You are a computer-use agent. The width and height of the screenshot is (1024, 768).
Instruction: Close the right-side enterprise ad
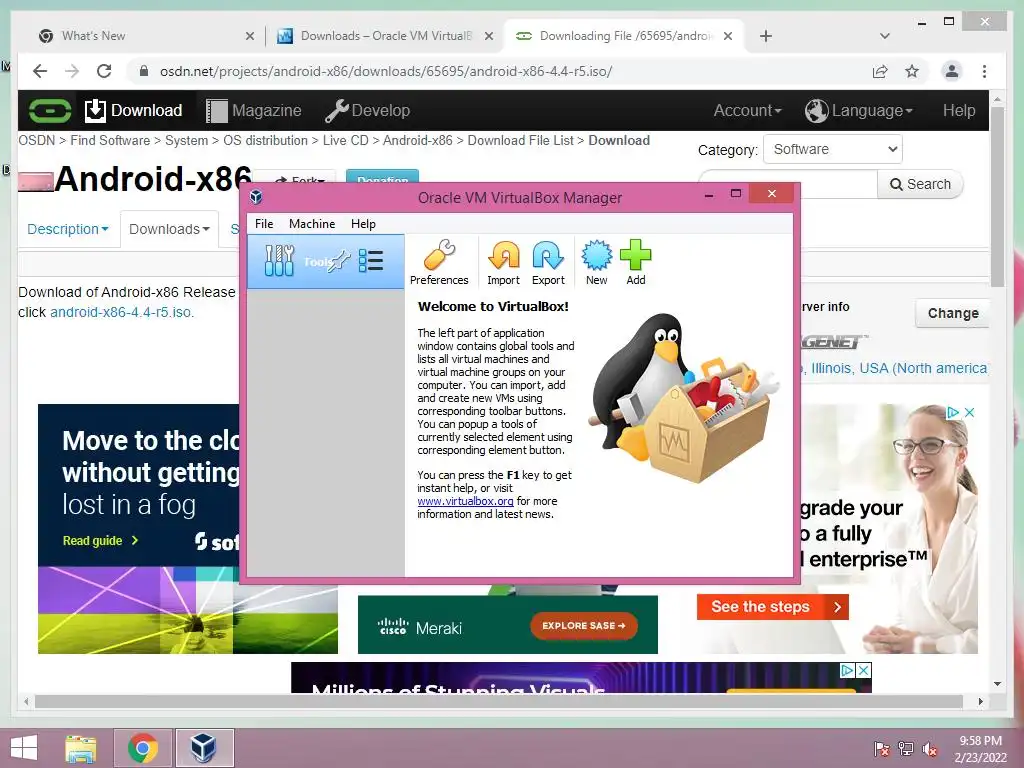(970, 413)
